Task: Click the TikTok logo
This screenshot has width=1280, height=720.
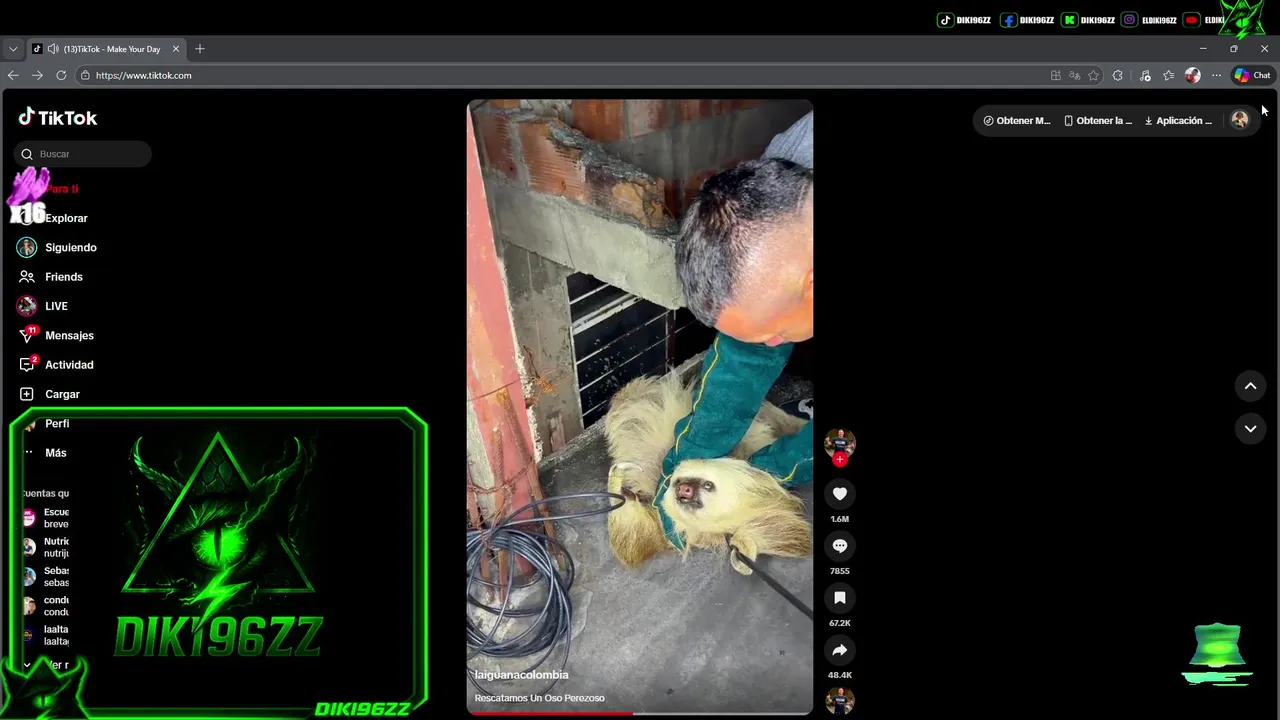Action: [x=58, y=117]
